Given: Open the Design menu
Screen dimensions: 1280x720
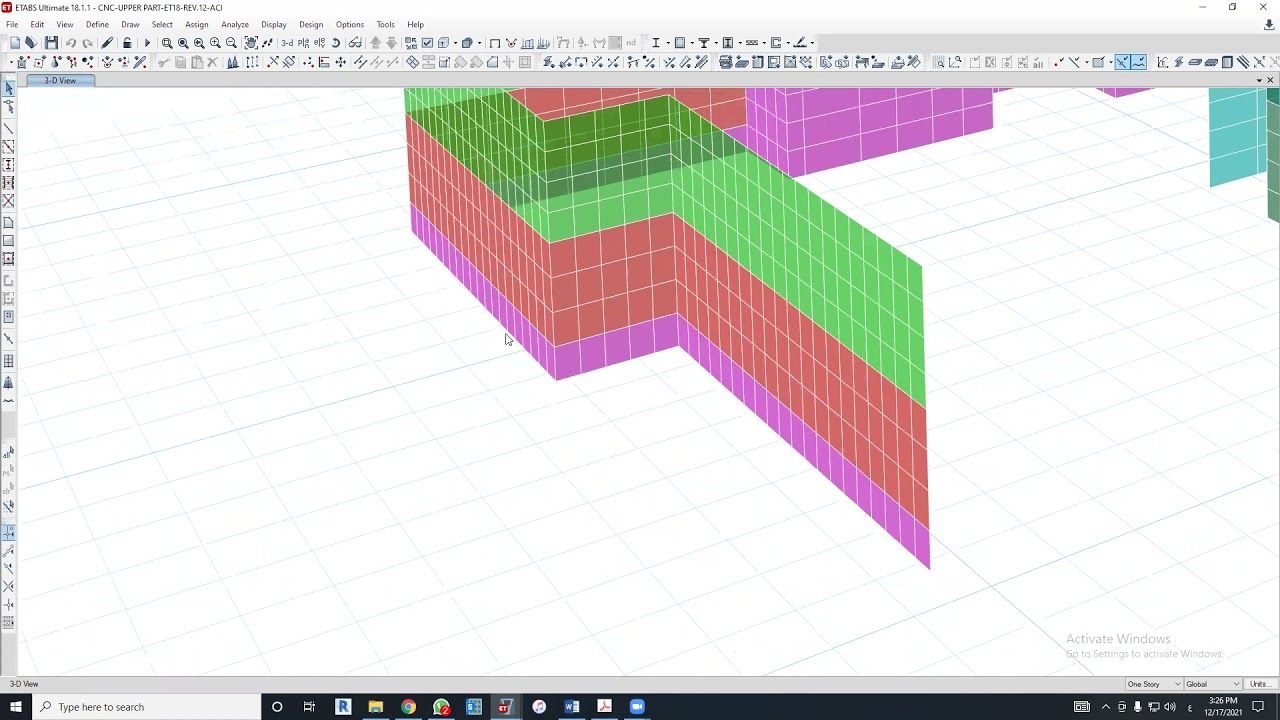Looking at the screenshot, I should 311,24.
